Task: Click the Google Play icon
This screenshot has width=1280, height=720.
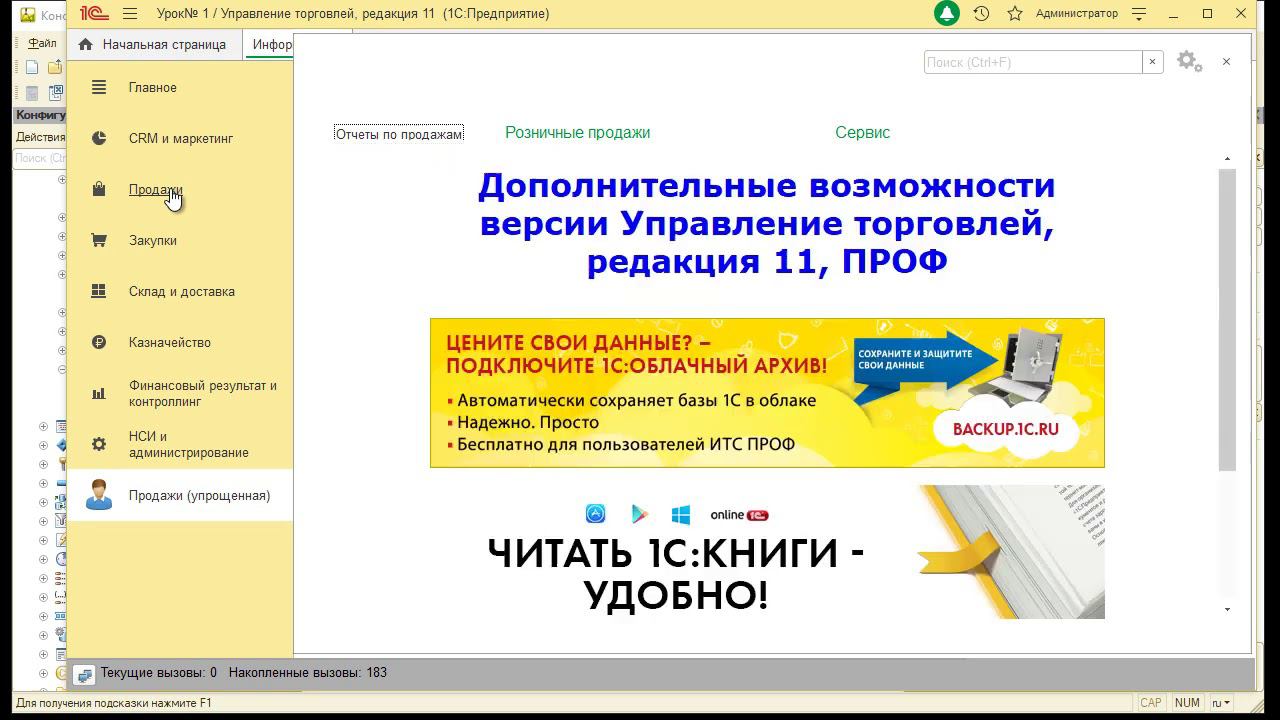Action: point(639,514)
